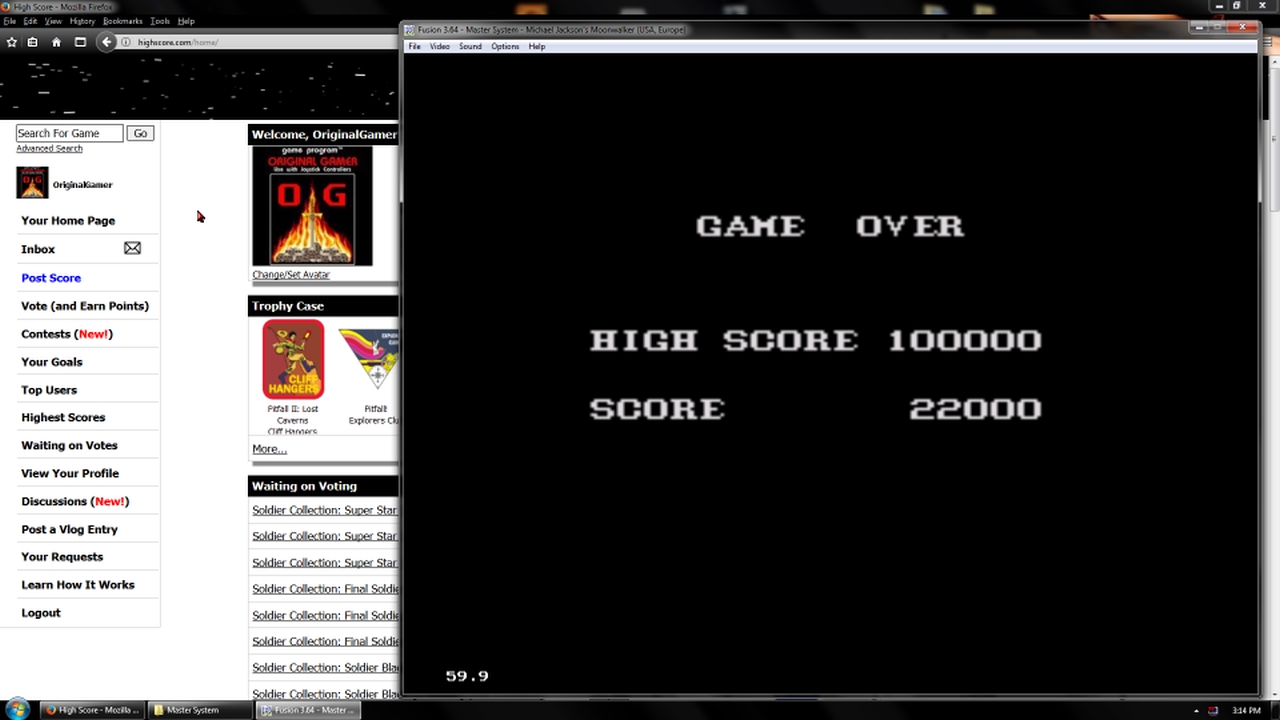Show hidden system tray icons
The width and height of the screenshot is (1280, 720).
(x=1196, y=711)
